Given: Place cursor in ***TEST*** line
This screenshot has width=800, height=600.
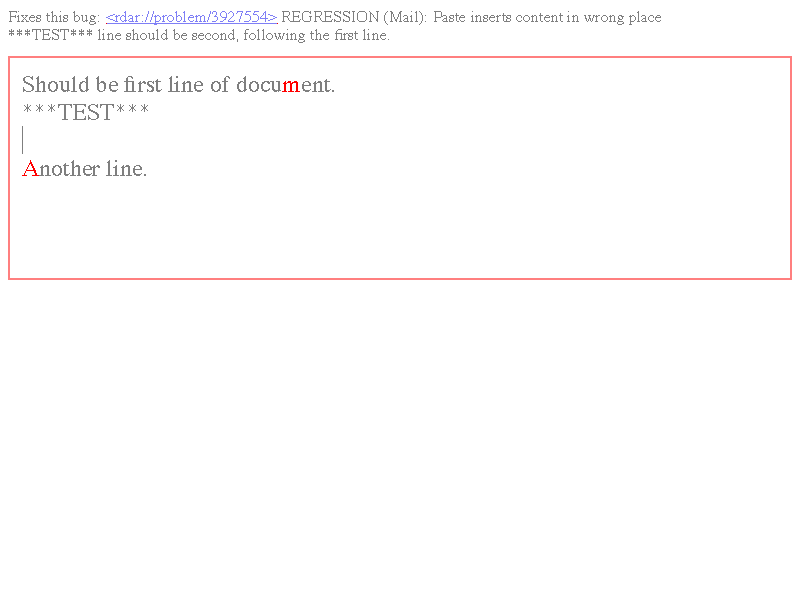Looking at the screenshot, I should (x=86, y=112).
